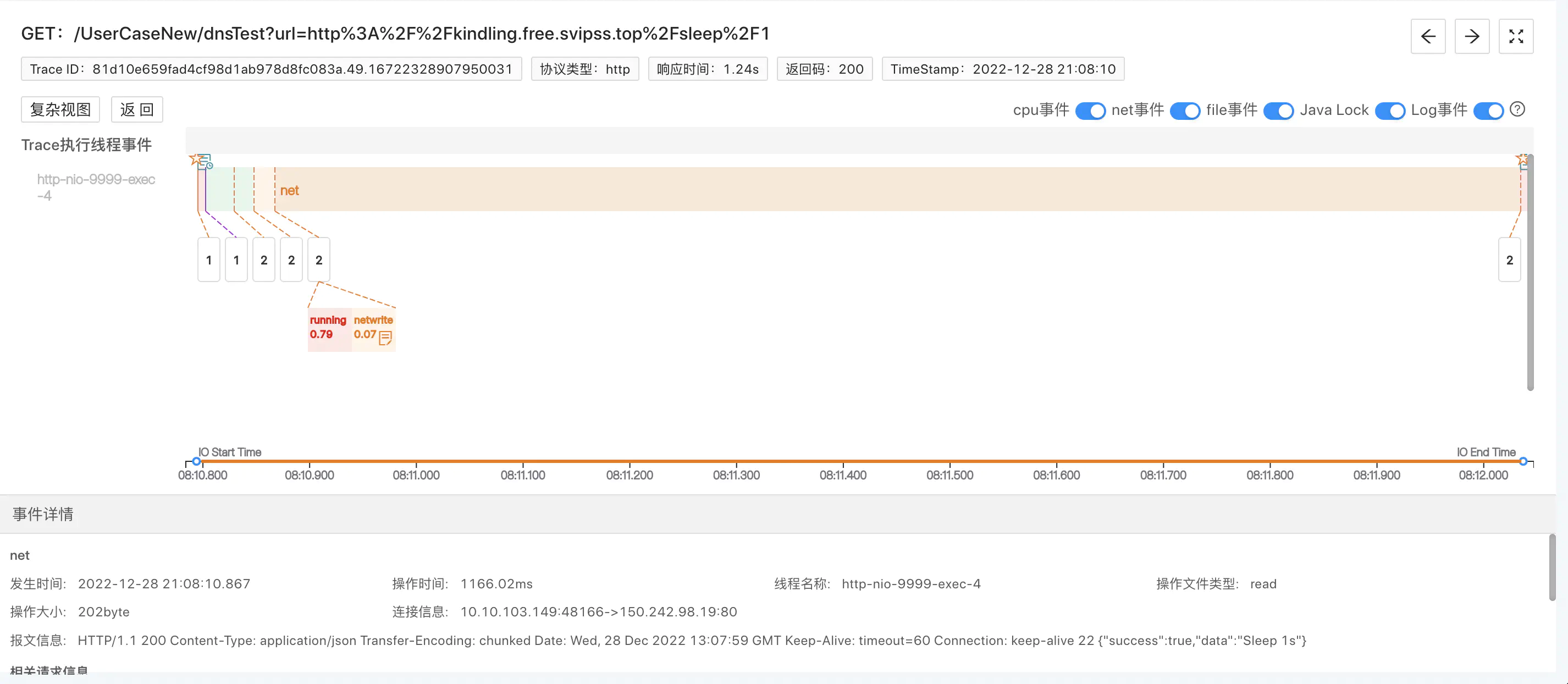Go to the next trace with right arrow

(1471, 36)
